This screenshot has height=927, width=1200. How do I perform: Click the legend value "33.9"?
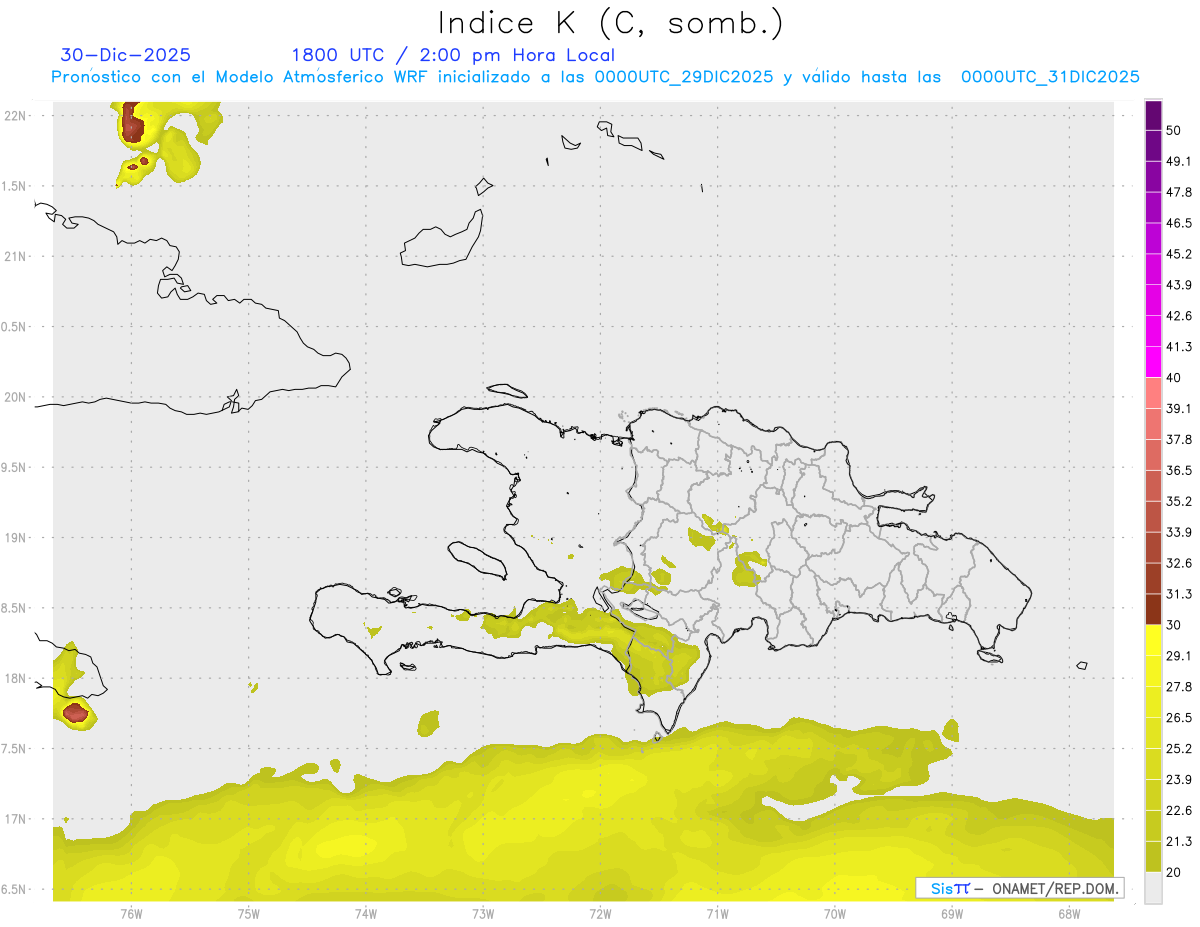(1179, 532)
